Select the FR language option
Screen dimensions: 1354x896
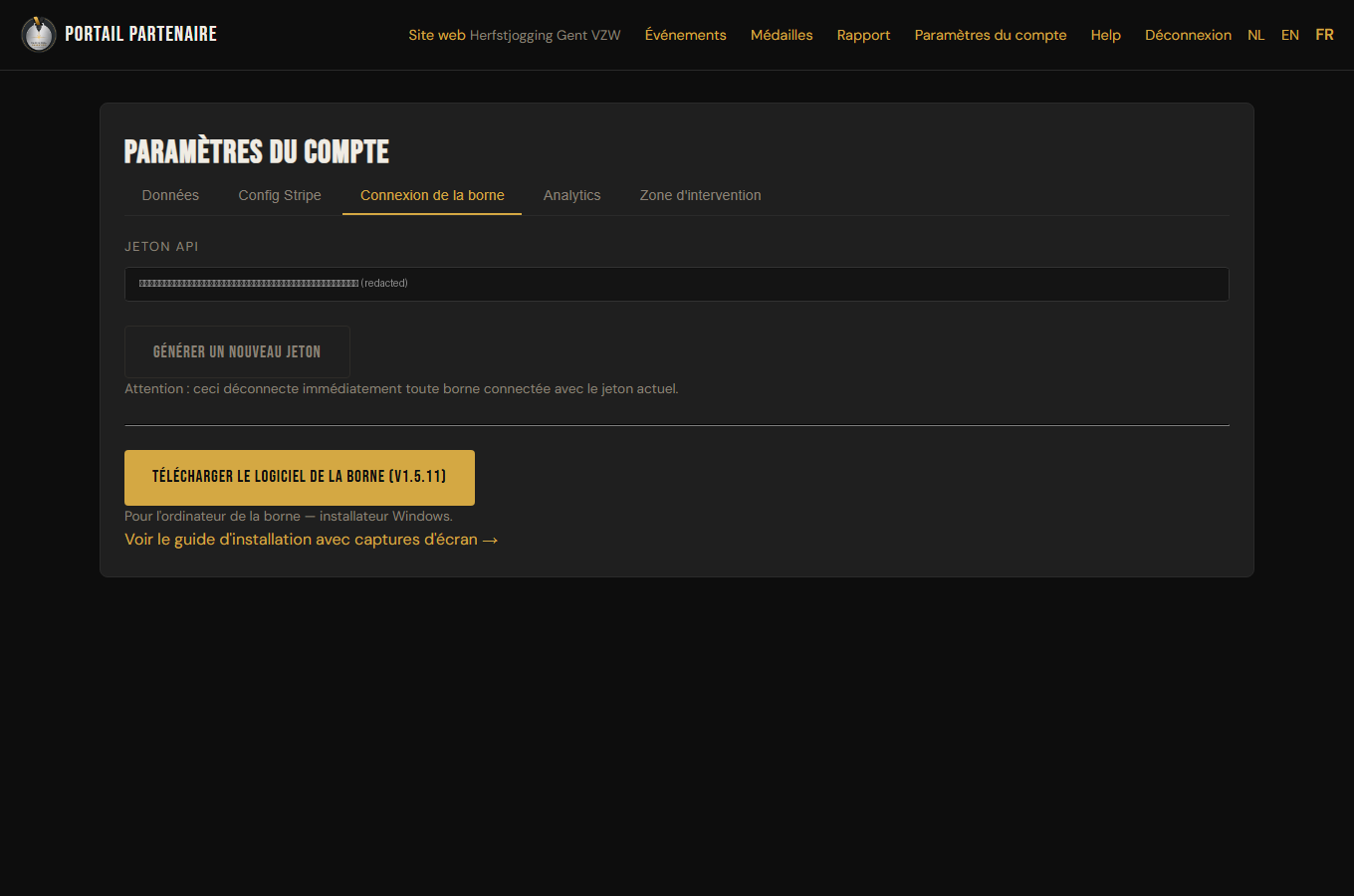[x=1324, y=35]
